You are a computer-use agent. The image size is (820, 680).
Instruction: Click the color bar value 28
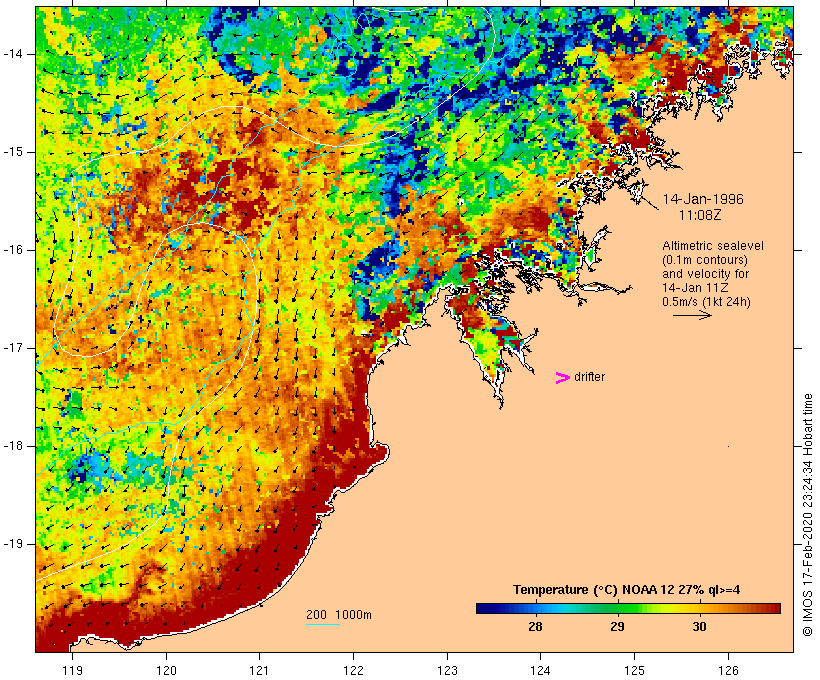[x=535, y=626]
